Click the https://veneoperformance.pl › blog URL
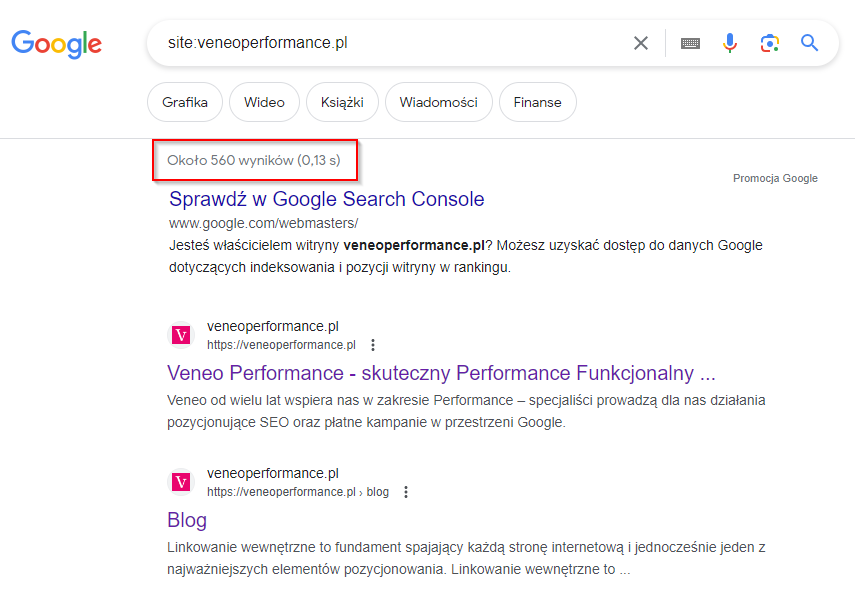 [298, 492]
